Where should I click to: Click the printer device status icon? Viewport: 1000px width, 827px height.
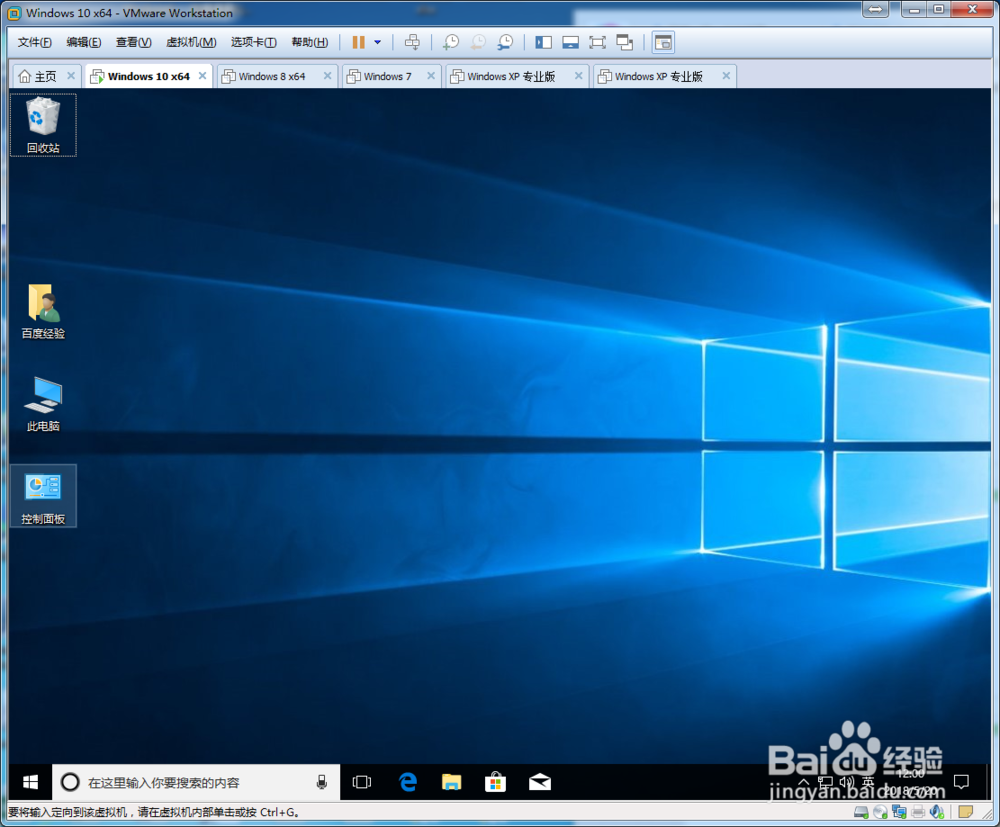(x=918, y=812)
